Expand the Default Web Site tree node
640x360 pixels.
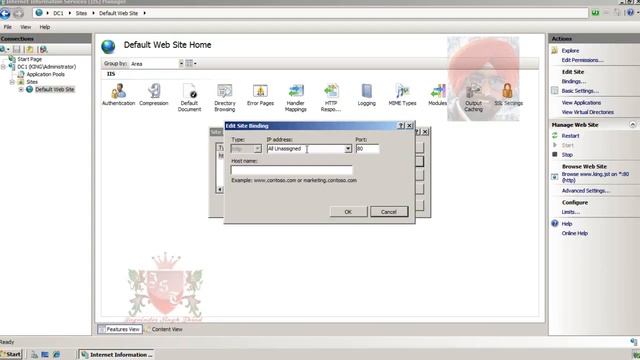tap(21, 89)
